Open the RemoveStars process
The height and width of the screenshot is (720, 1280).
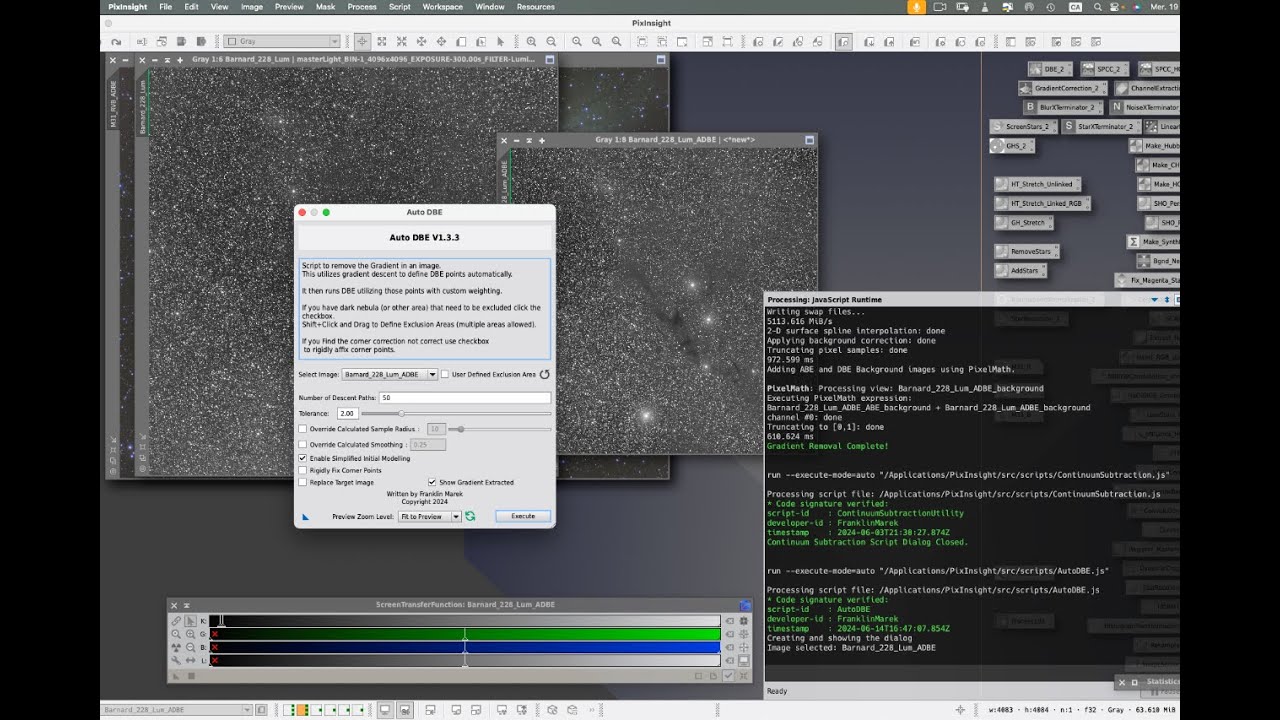pos(1025,252)
